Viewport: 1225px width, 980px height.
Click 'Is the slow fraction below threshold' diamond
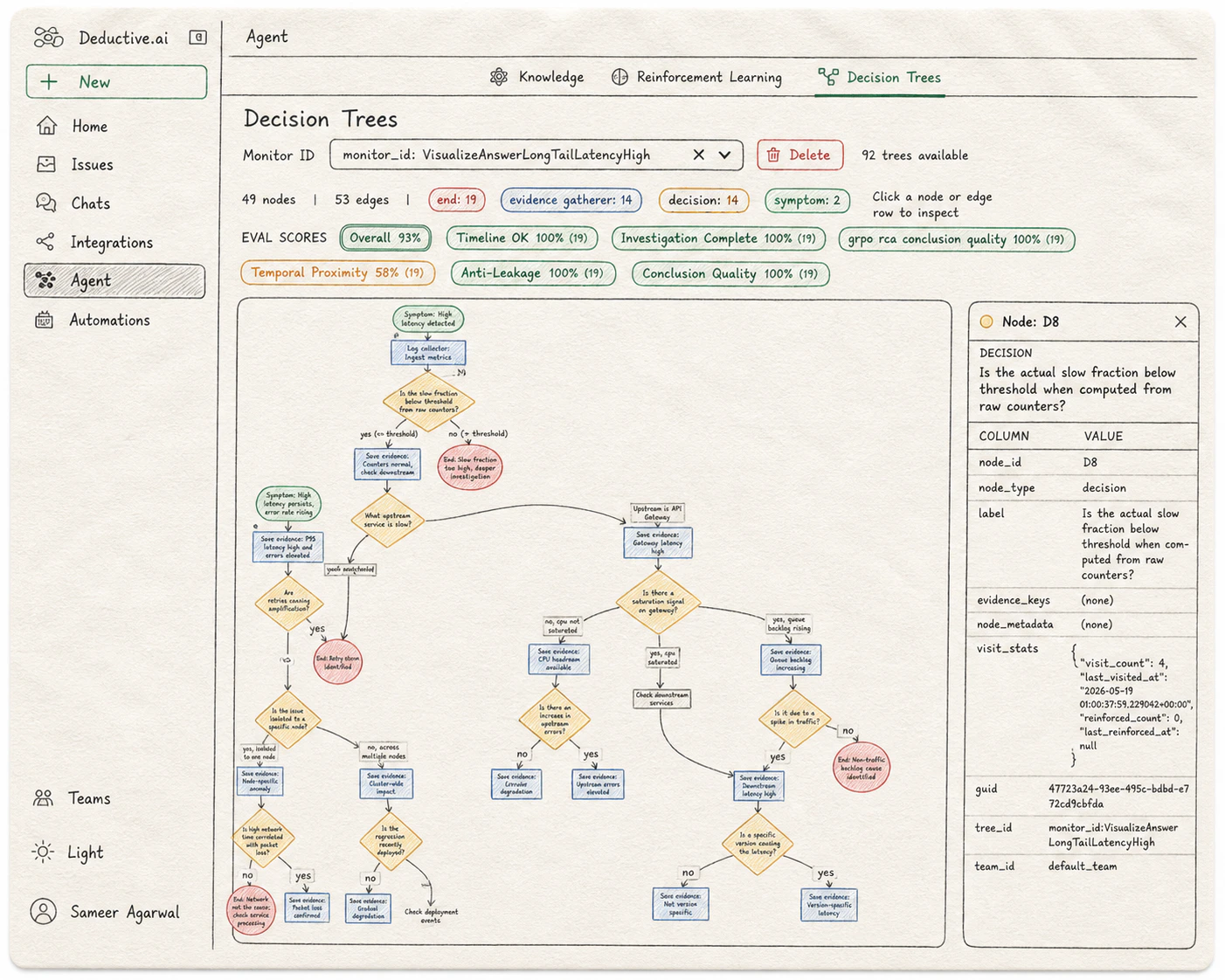click(x=428, y=402)
